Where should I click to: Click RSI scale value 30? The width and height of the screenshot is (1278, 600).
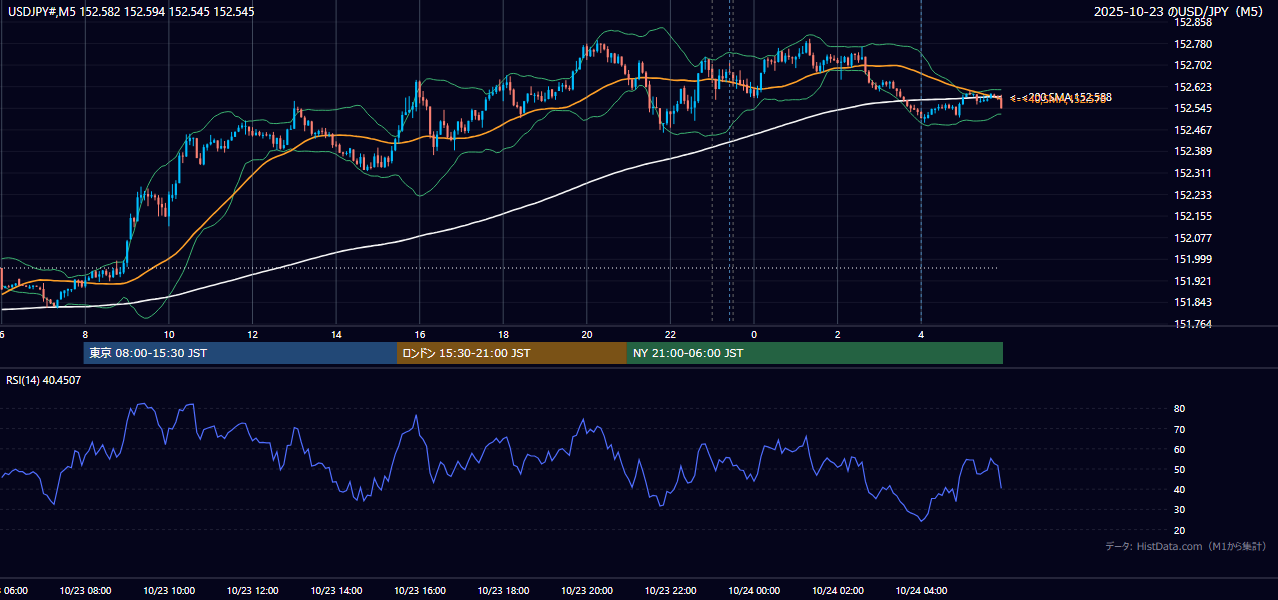click(x=1180, y=510)
